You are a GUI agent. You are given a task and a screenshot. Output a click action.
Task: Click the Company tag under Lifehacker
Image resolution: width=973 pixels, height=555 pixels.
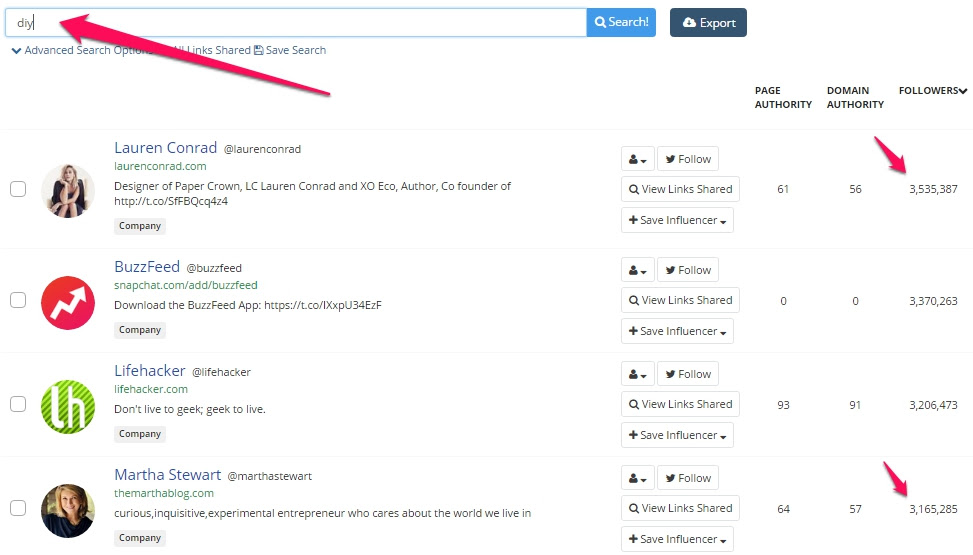(140, 433)
